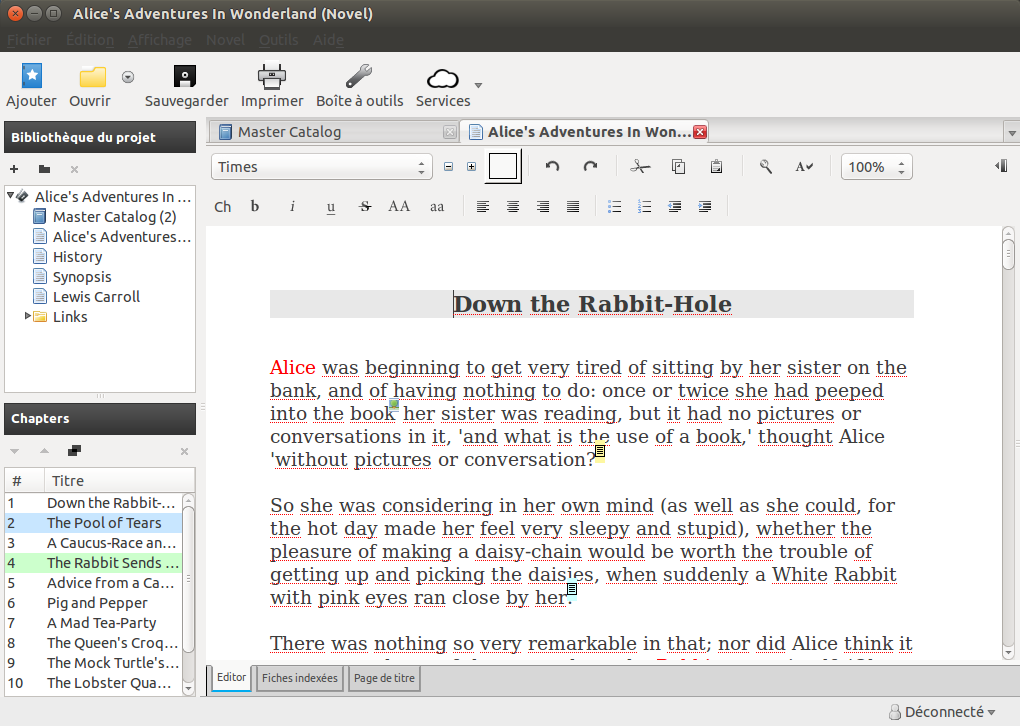The width and height of the screenshot is (1020, 726).
Task: Switch to Page de titre tab
Action: [x=384, y=678]
